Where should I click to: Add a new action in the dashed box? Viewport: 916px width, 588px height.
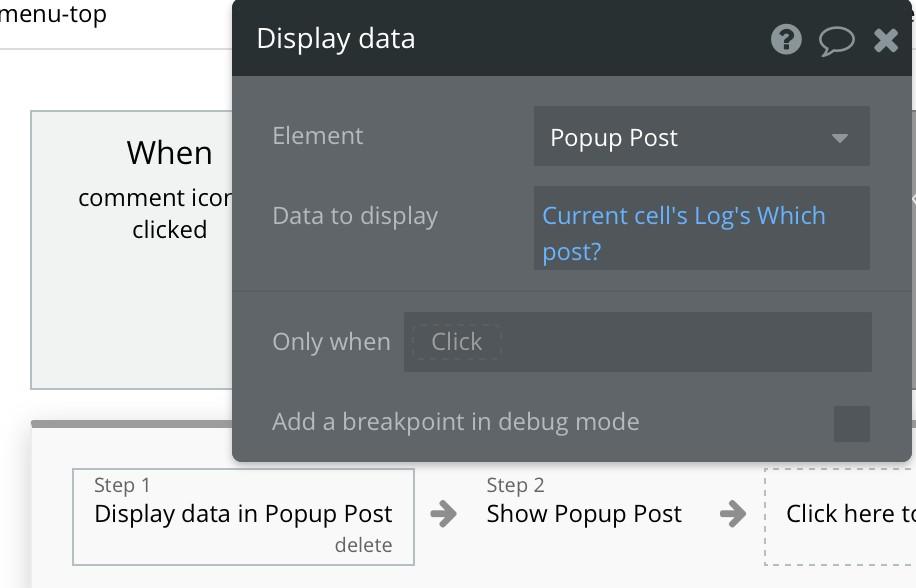click(840, 516)
